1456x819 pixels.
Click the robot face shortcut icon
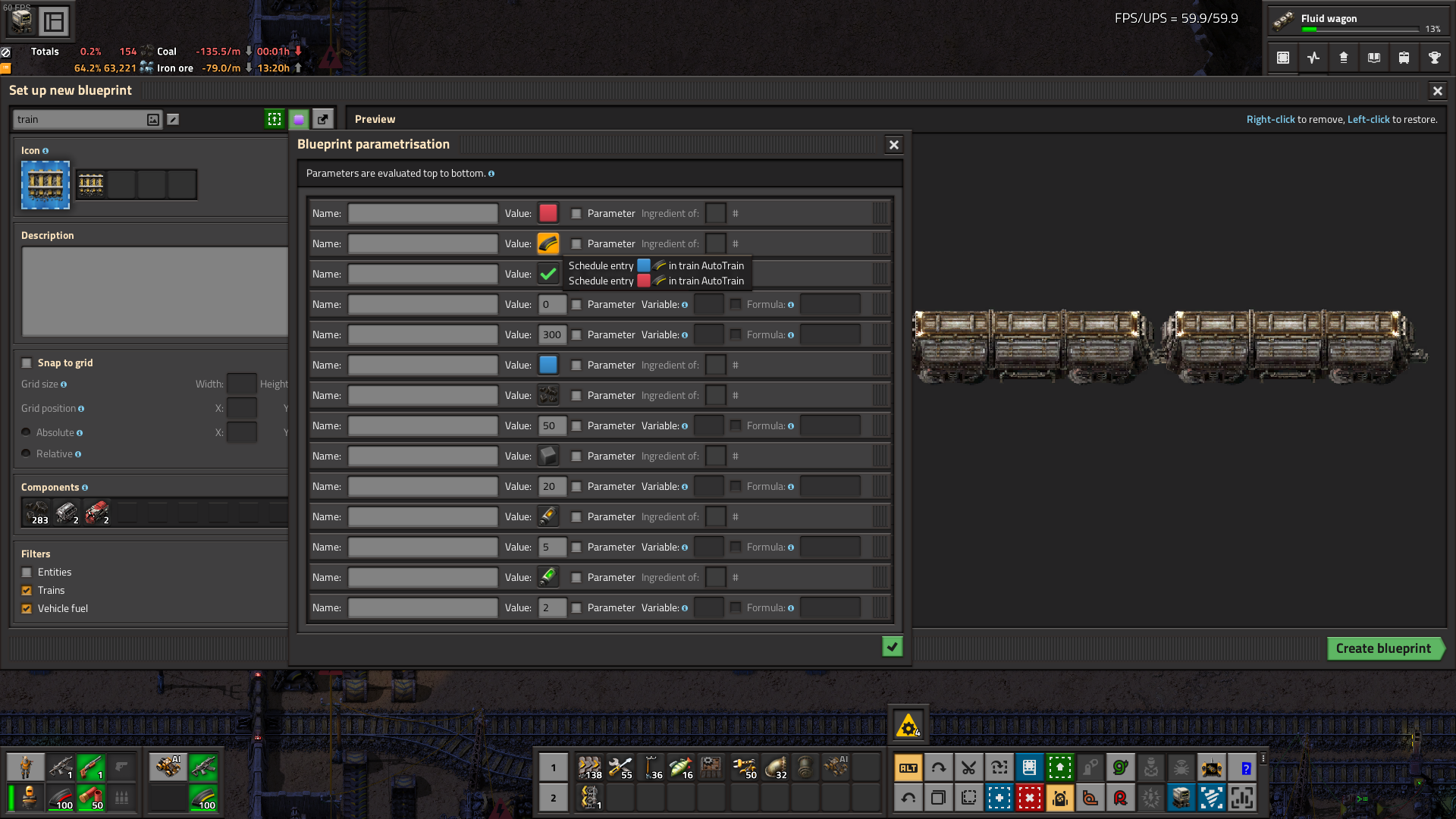[1181, 798]
